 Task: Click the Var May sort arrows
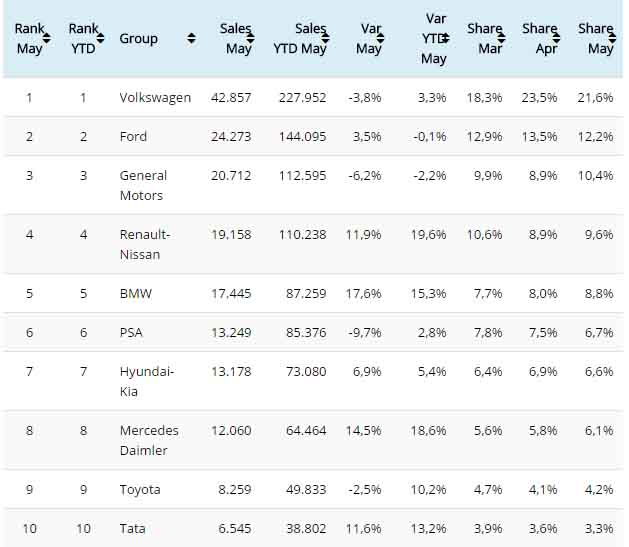click(379, 38)
